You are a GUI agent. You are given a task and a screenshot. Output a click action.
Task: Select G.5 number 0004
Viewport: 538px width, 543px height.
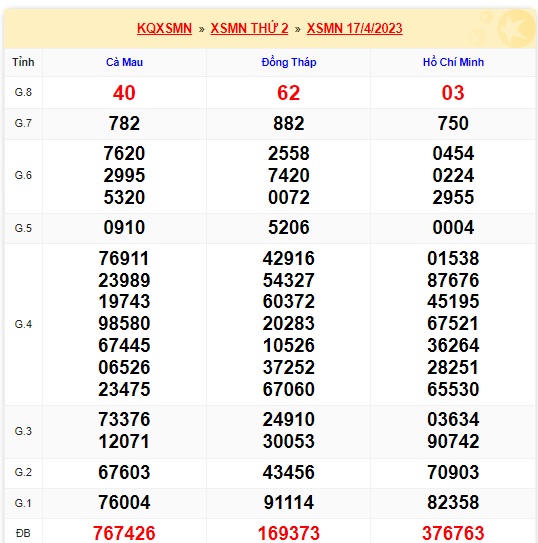[x=453, y=228]
